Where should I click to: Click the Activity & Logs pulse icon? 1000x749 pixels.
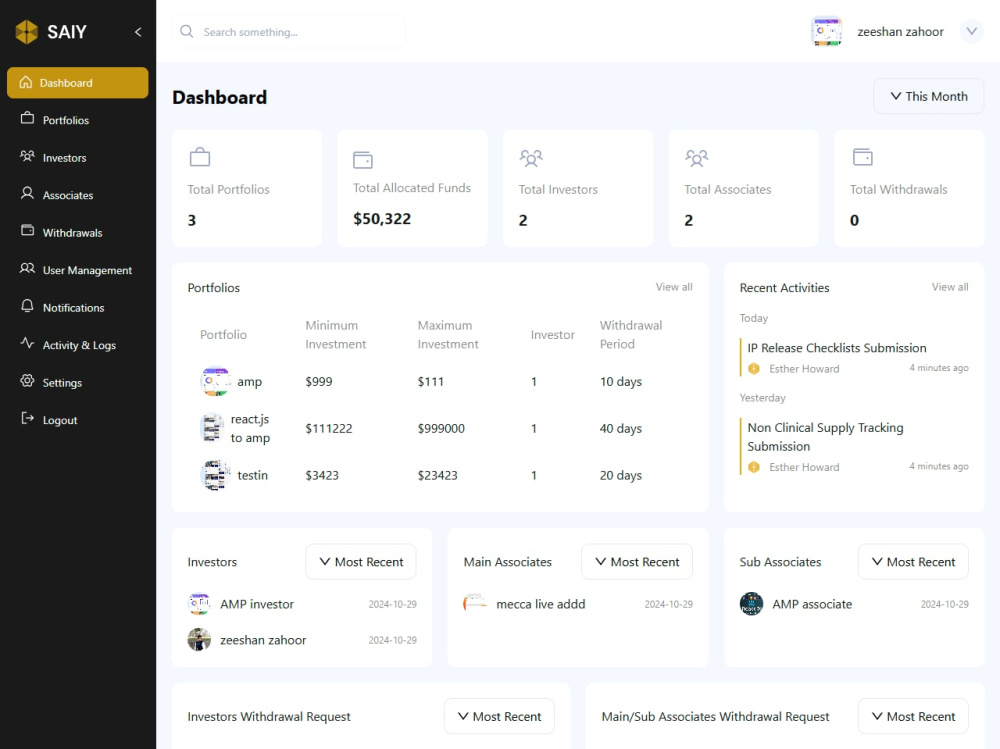(x=27, y=343)
